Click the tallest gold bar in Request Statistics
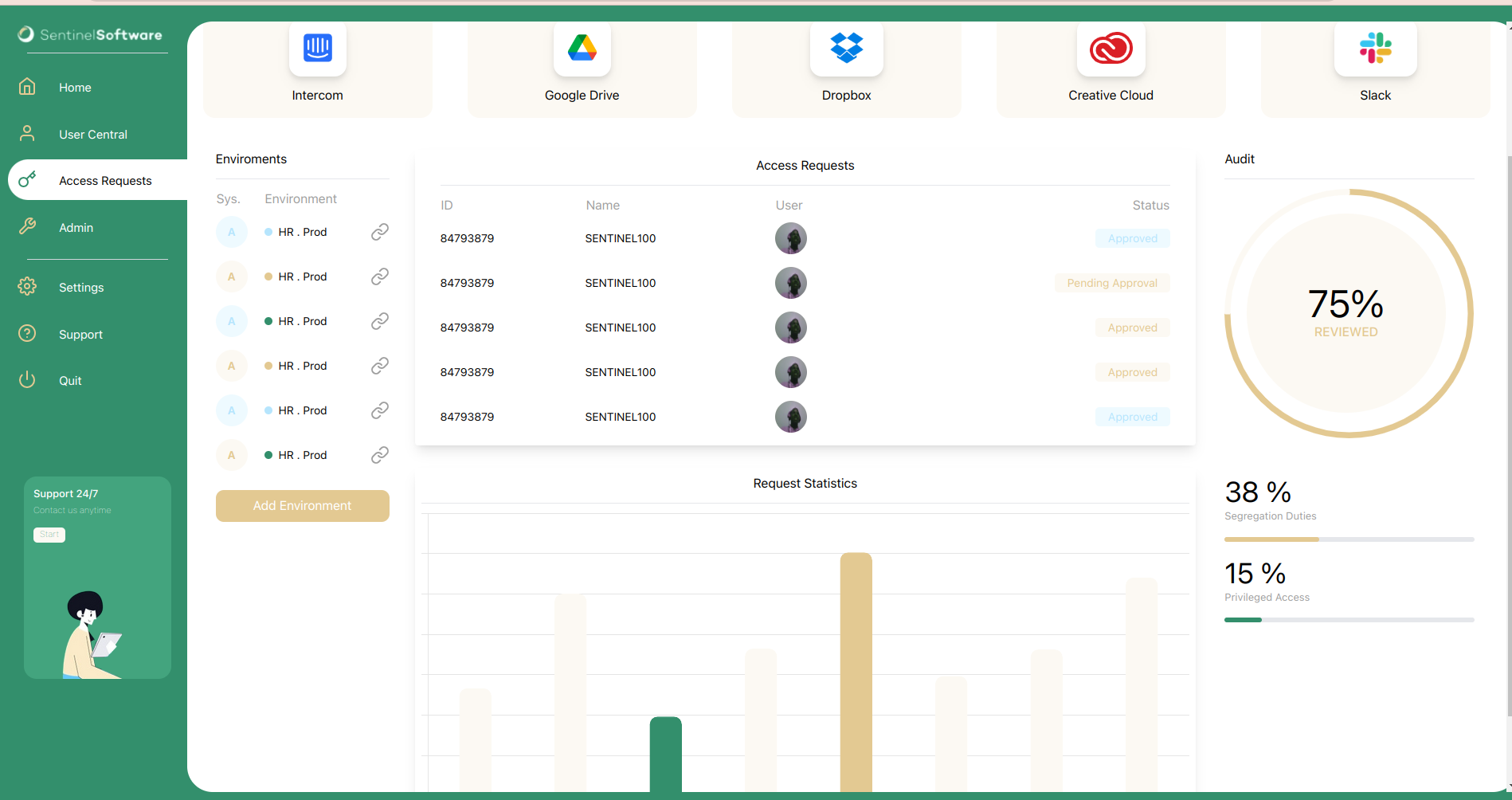 (856, 672)
